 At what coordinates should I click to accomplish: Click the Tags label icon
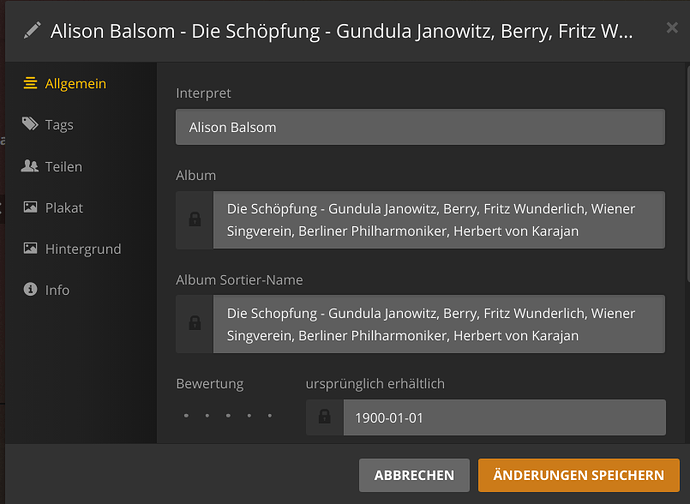tap(30, 125)
